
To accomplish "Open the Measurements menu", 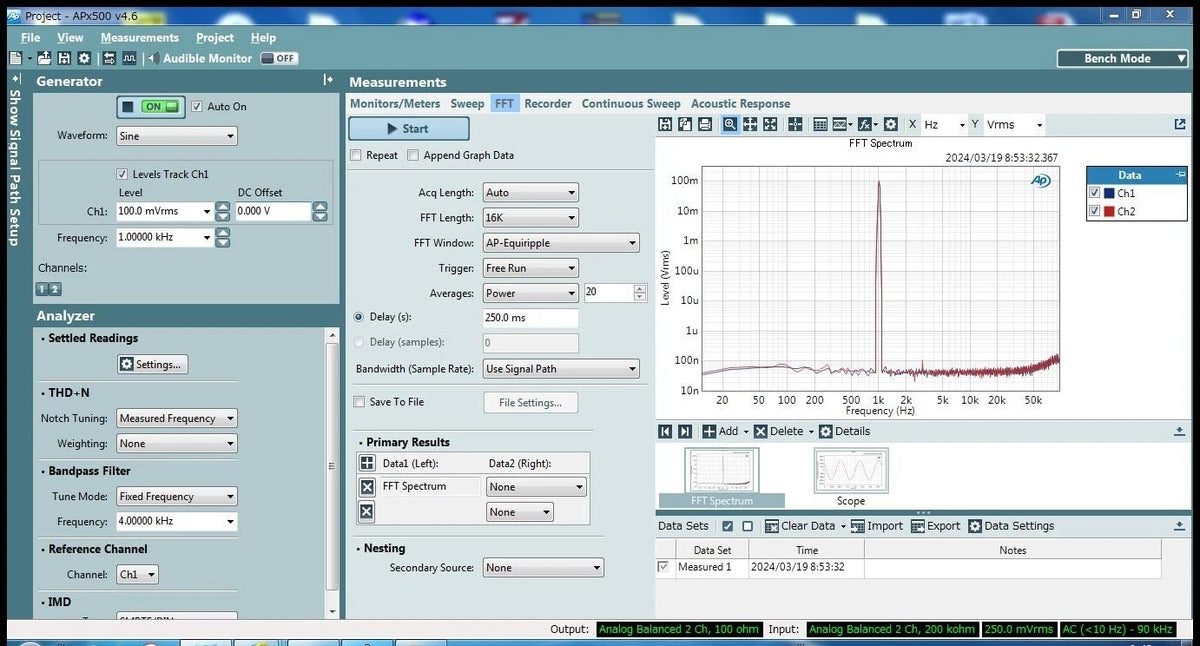I will click(x=139, y=37).
